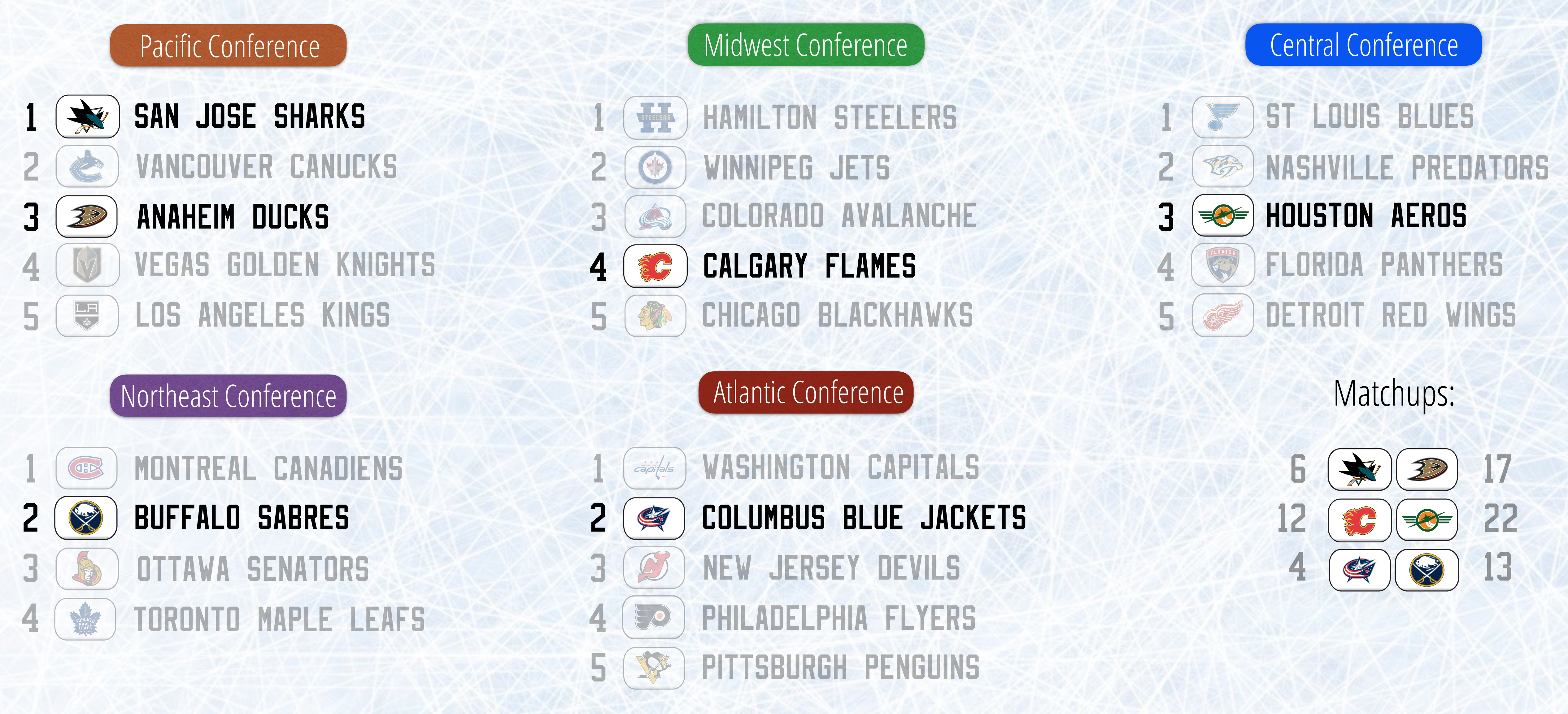Select the Flames logo in Matchups section
The width and height of the screenshot is (1568, 714).
1359,520
